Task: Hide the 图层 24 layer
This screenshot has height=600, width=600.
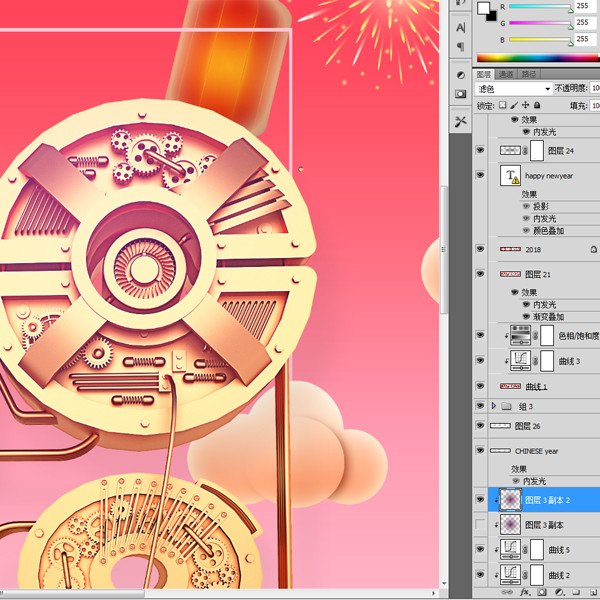Action: (480, 150)
